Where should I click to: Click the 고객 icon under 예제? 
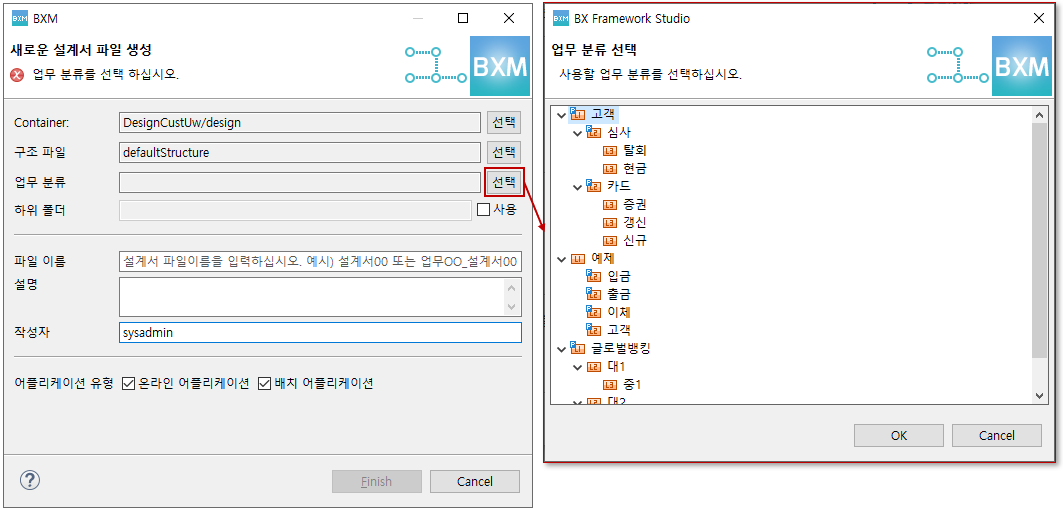(594, 330)
